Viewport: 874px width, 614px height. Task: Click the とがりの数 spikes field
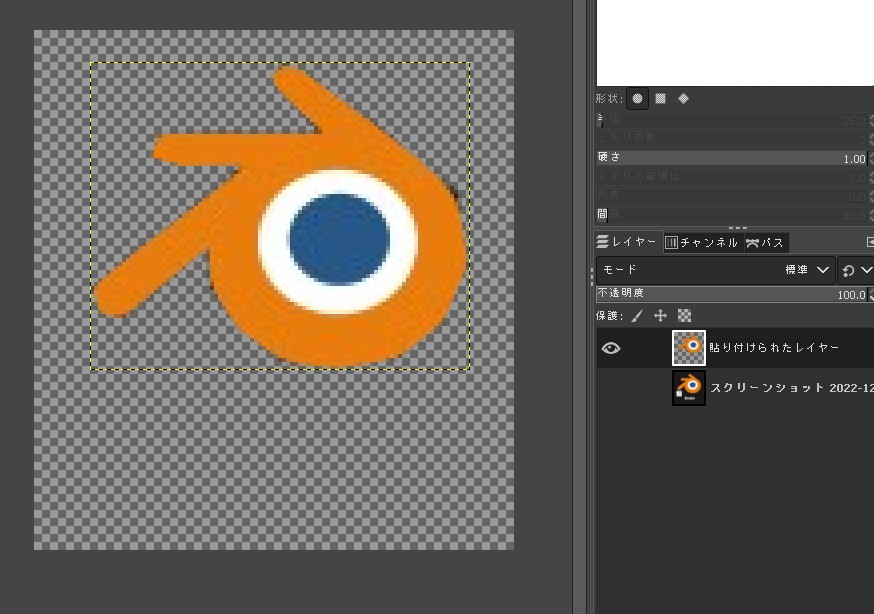733,138
